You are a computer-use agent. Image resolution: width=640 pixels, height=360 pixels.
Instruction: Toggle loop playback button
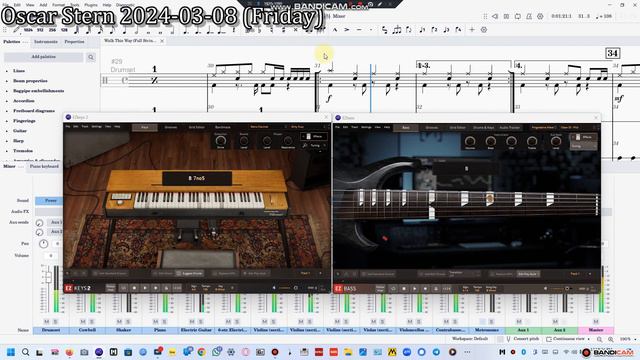[x=518, y=16]
